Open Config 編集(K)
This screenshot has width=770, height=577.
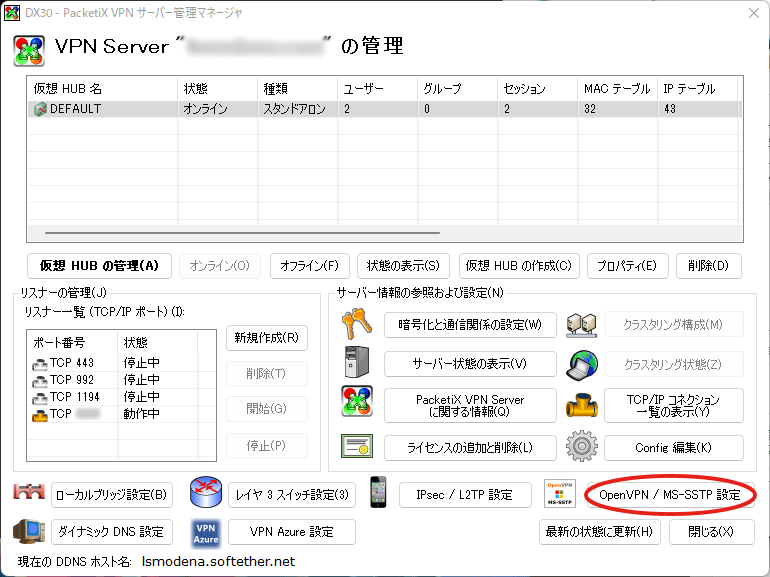pos(673,447)
